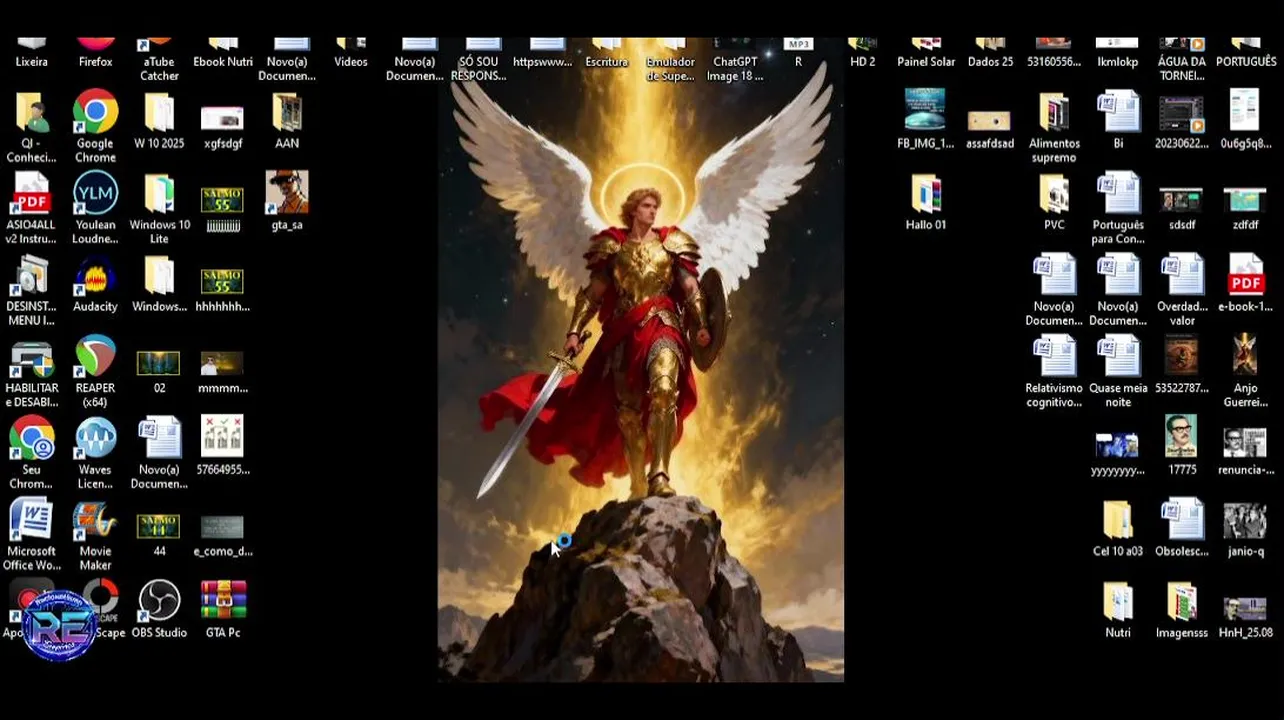Open DESINST... MENU I... icon
Image resolution: width=1284 pixels, height=720 pixels.
pos(31,276)
